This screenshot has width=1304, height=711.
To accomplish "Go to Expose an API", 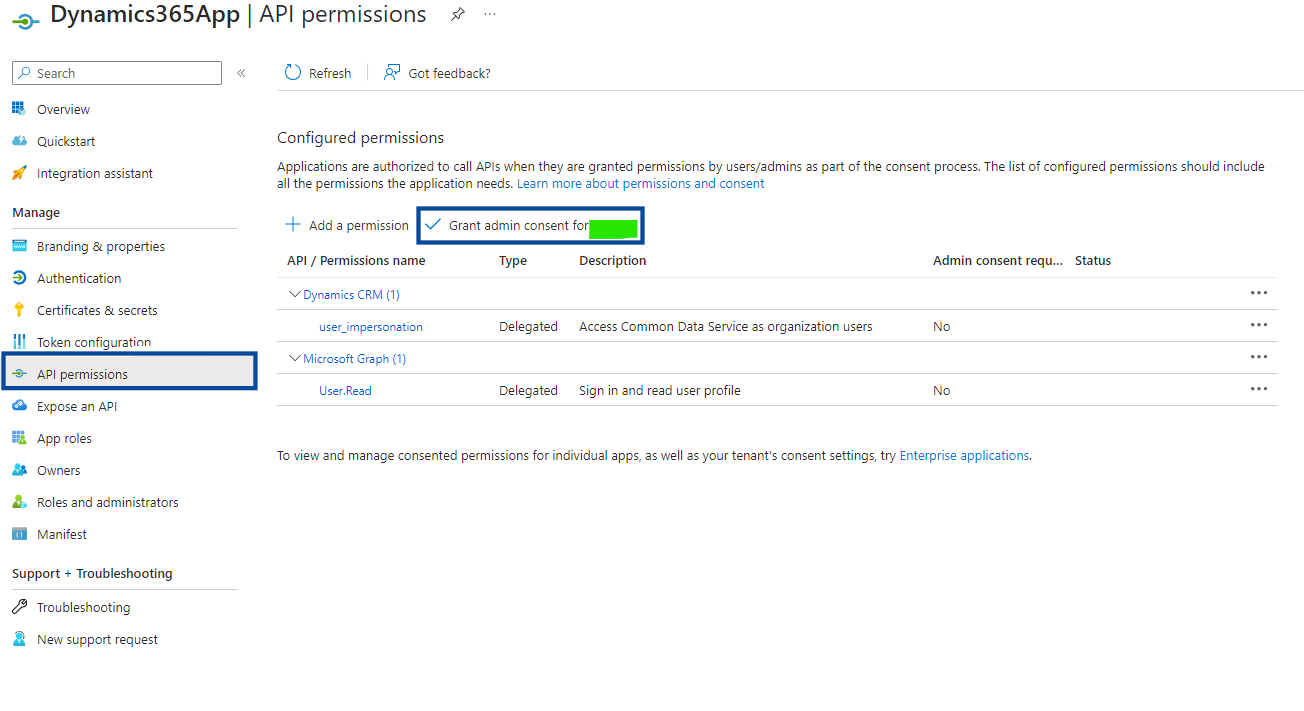I will pyautogui.click(x=77, y=406).
